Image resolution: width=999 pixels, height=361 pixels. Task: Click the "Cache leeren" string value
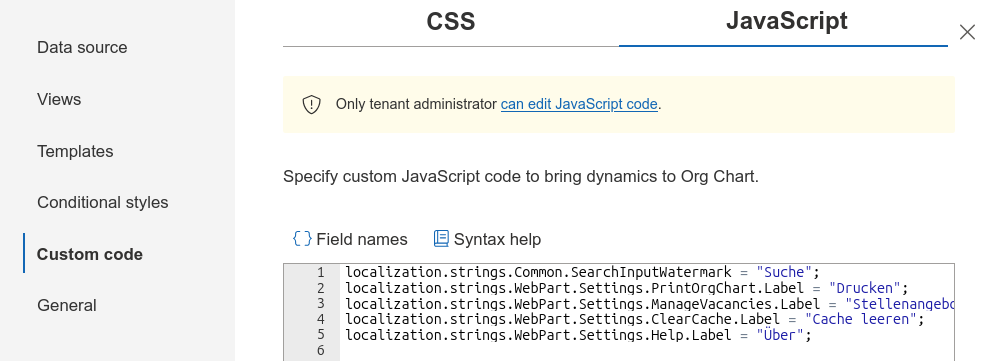[x=861, y=319]
